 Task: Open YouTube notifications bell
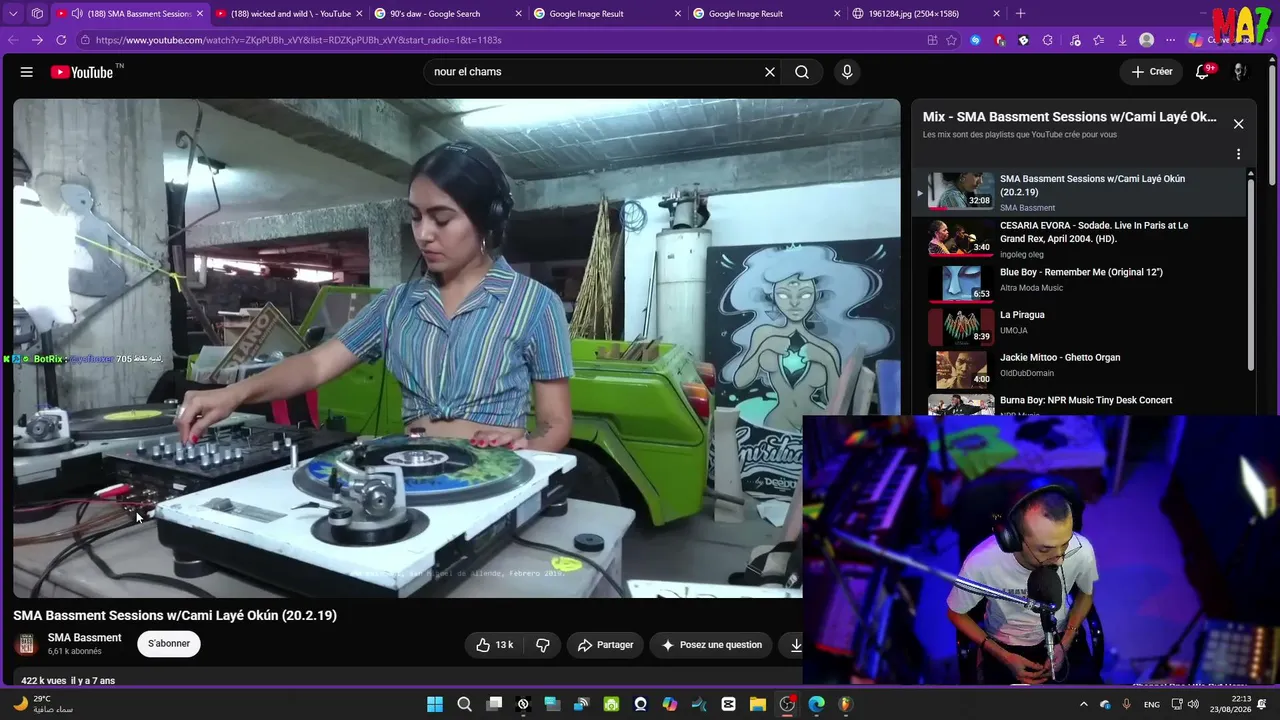pyautogui.click(x=1203, y=72)
